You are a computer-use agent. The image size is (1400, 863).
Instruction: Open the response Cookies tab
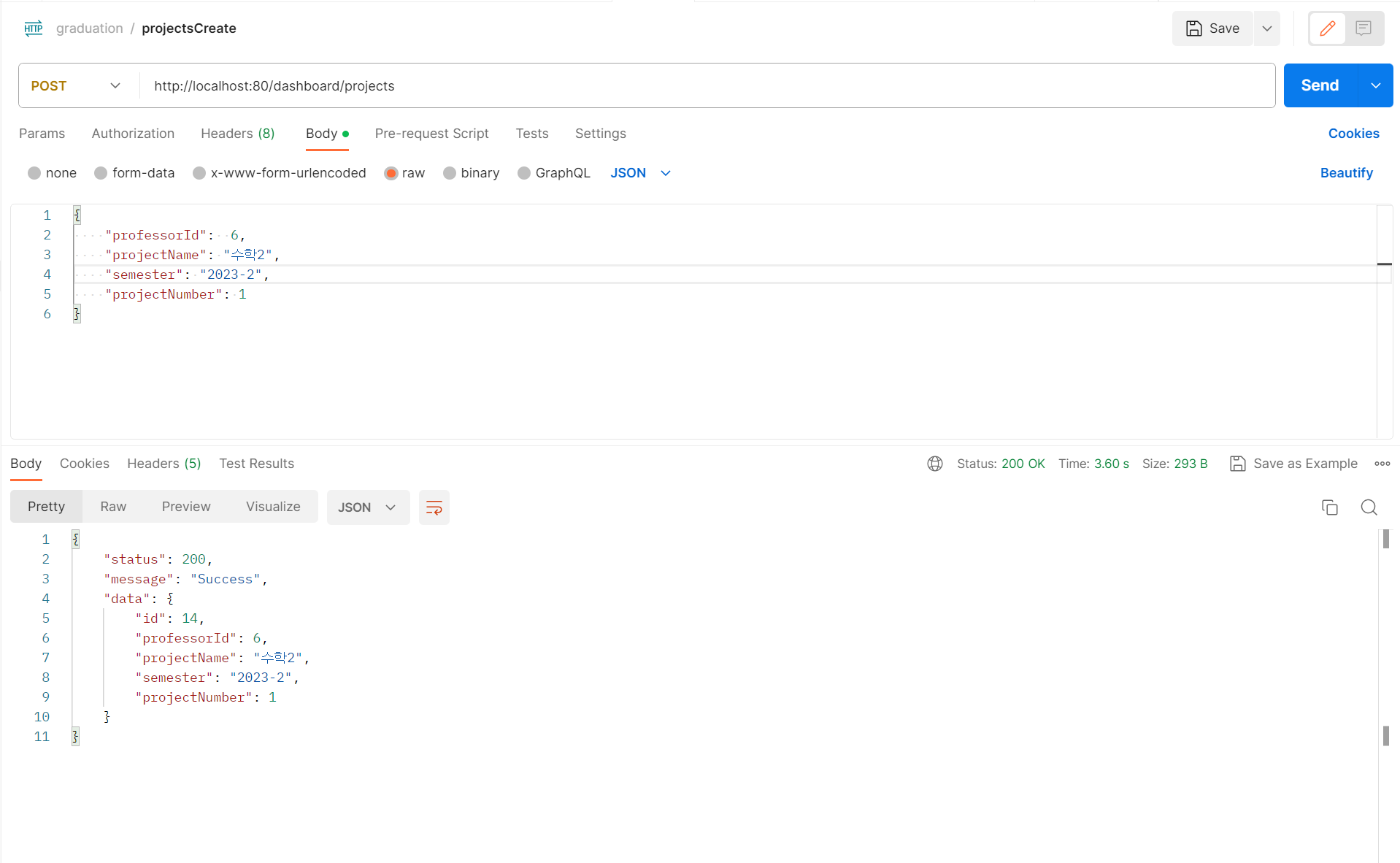coord(85,464)
